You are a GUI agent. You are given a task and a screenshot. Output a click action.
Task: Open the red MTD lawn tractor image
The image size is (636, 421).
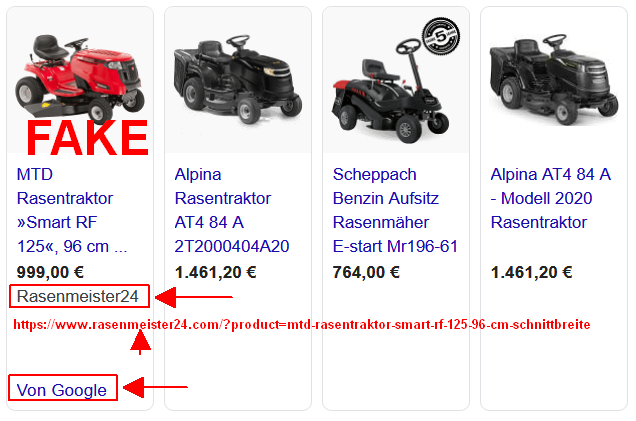coord(80,78)
